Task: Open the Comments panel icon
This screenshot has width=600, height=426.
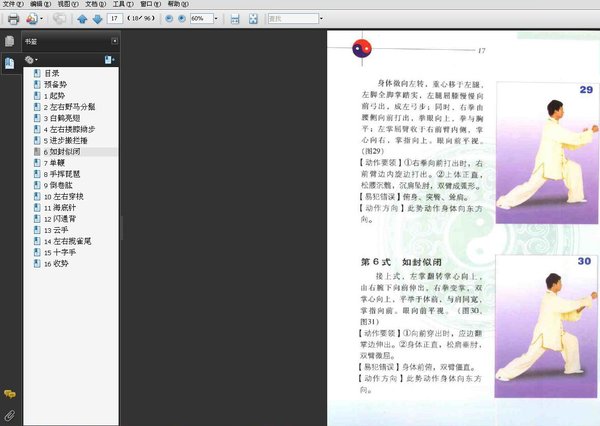Action: [10, 394]
